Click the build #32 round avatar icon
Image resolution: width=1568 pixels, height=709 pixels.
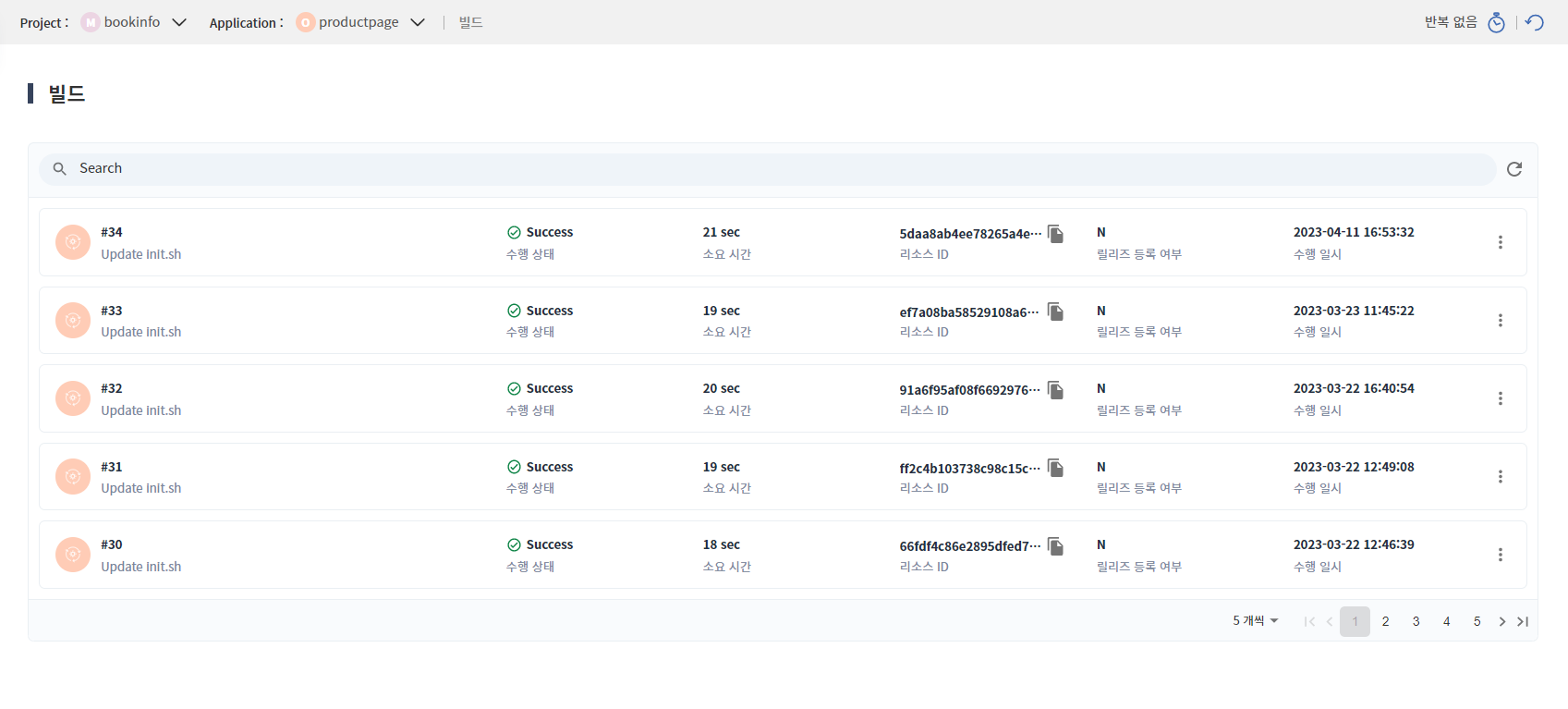coord(73,398)
